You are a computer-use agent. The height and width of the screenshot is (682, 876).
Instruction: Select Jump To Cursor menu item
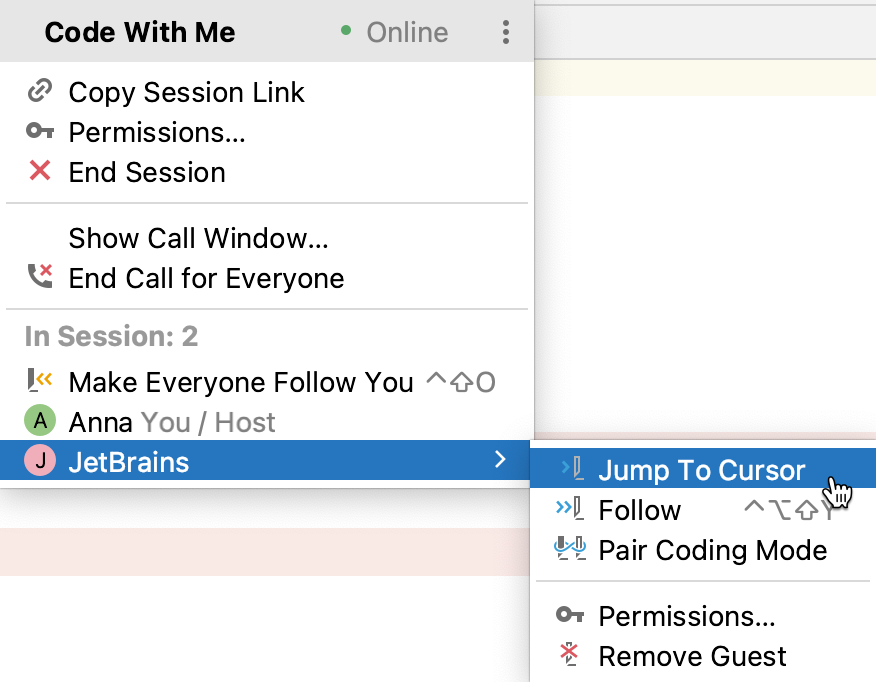pyautogui.click(x=701, y=470)
